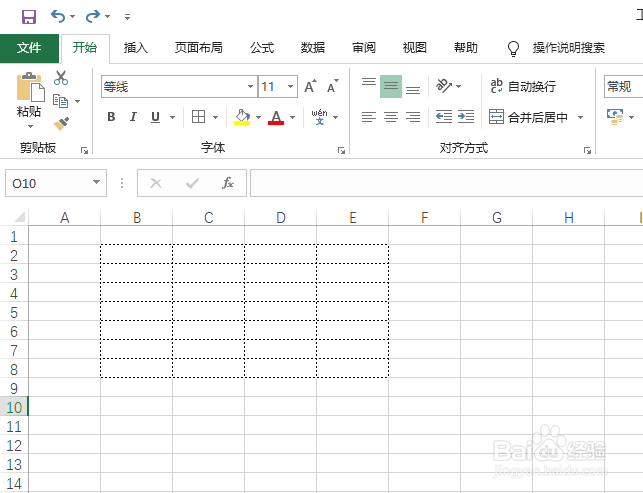Decrease indent

tap(444, 117)
